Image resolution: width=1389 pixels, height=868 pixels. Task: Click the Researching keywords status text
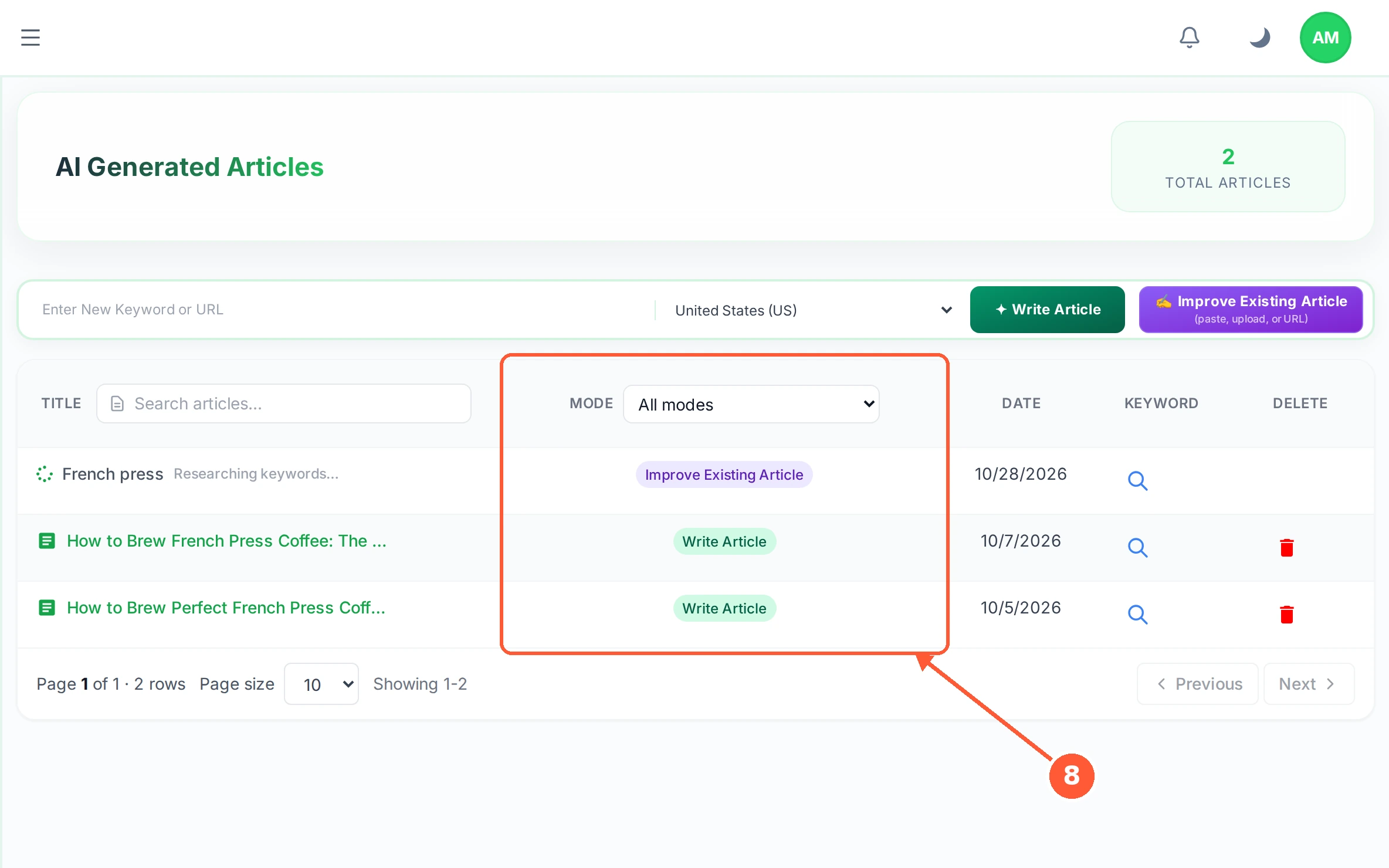[x=256, y=474]
